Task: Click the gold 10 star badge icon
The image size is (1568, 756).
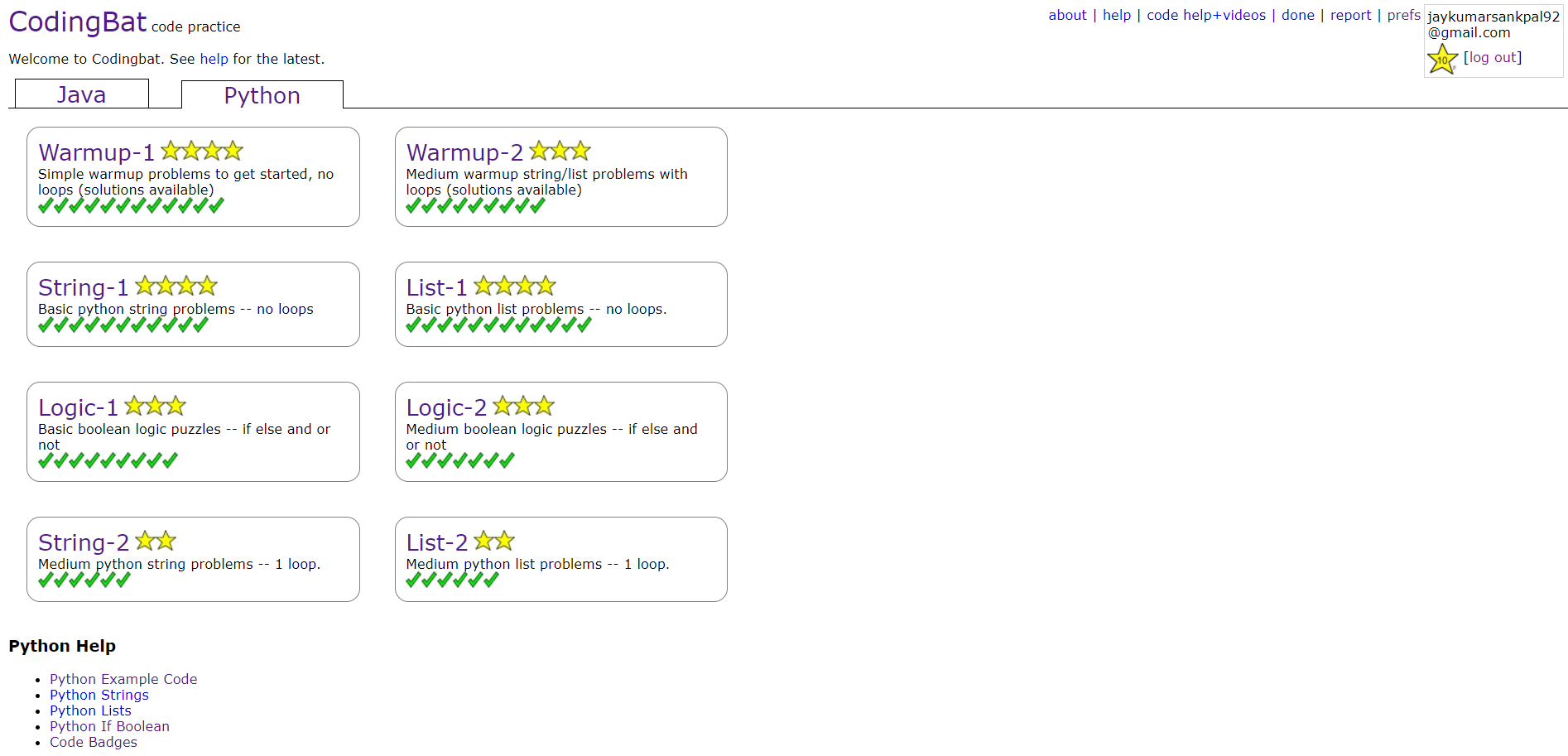Action: coord(1442,60)
